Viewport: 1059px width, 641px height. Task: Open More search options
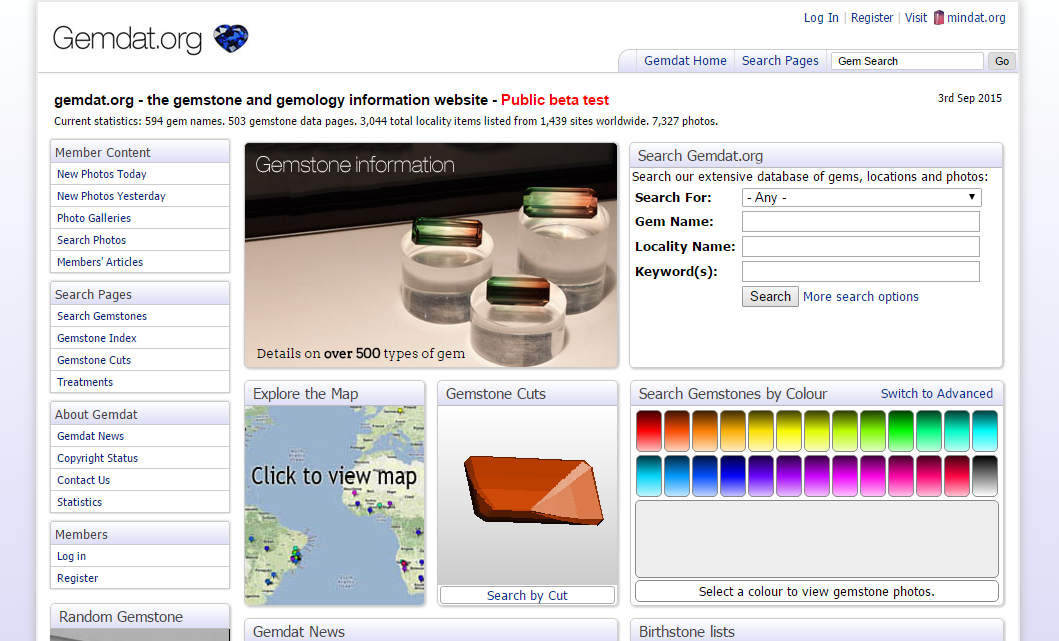[x=860, y=297]
